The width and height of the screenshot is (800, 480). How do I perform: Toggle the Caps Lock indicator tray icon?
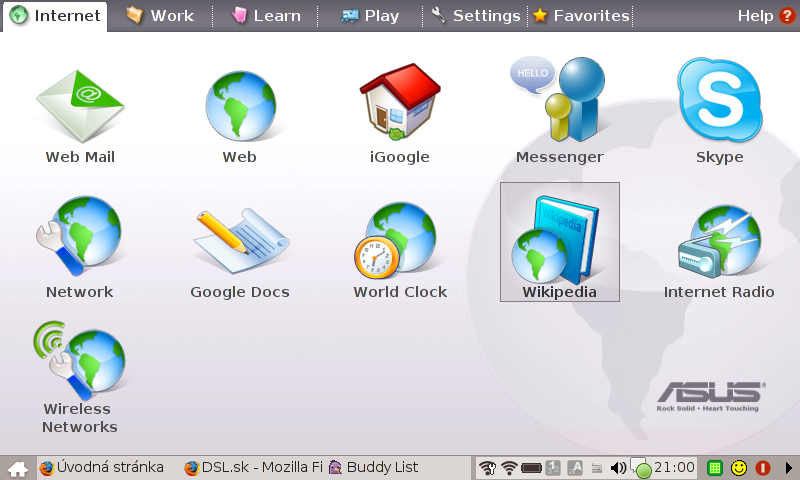tap(575, 468)
